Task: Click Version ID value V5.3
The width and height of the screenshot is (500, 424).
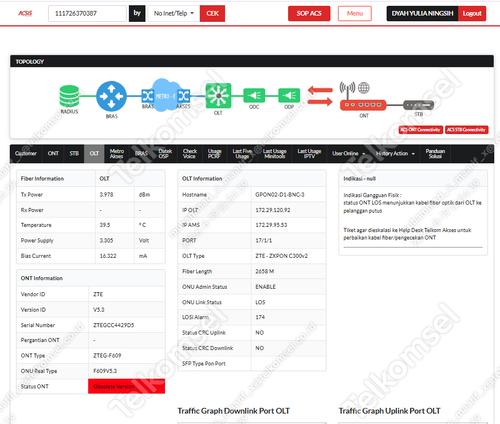Action: 99,310
